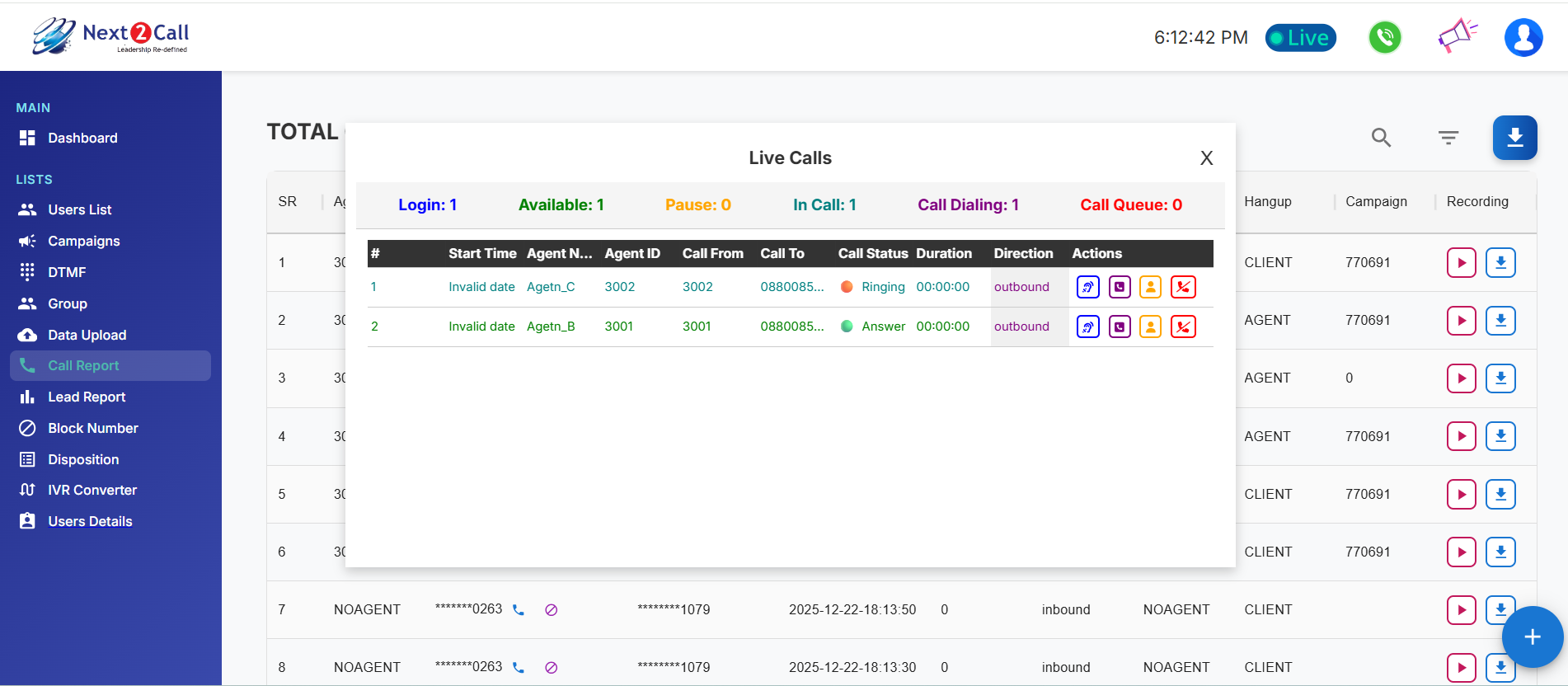Screen dimensions: 1568x686
Task: Click the red hangup icon for Agetn_B
Action: [x=1183, y=327]
